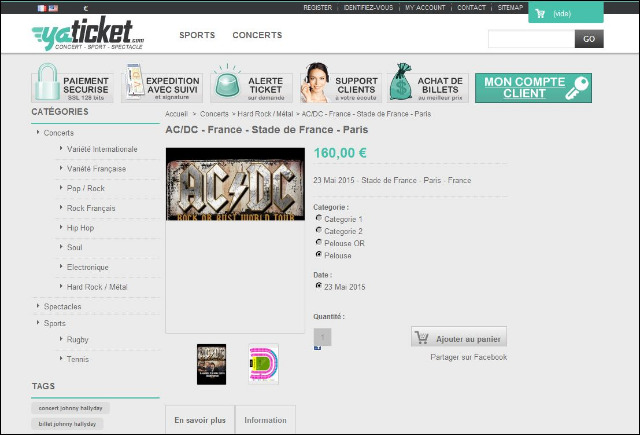Screen dimensions: 640x435
Task: Click the cart icon on Ajouter au panier
Action: tap(422, 338)
